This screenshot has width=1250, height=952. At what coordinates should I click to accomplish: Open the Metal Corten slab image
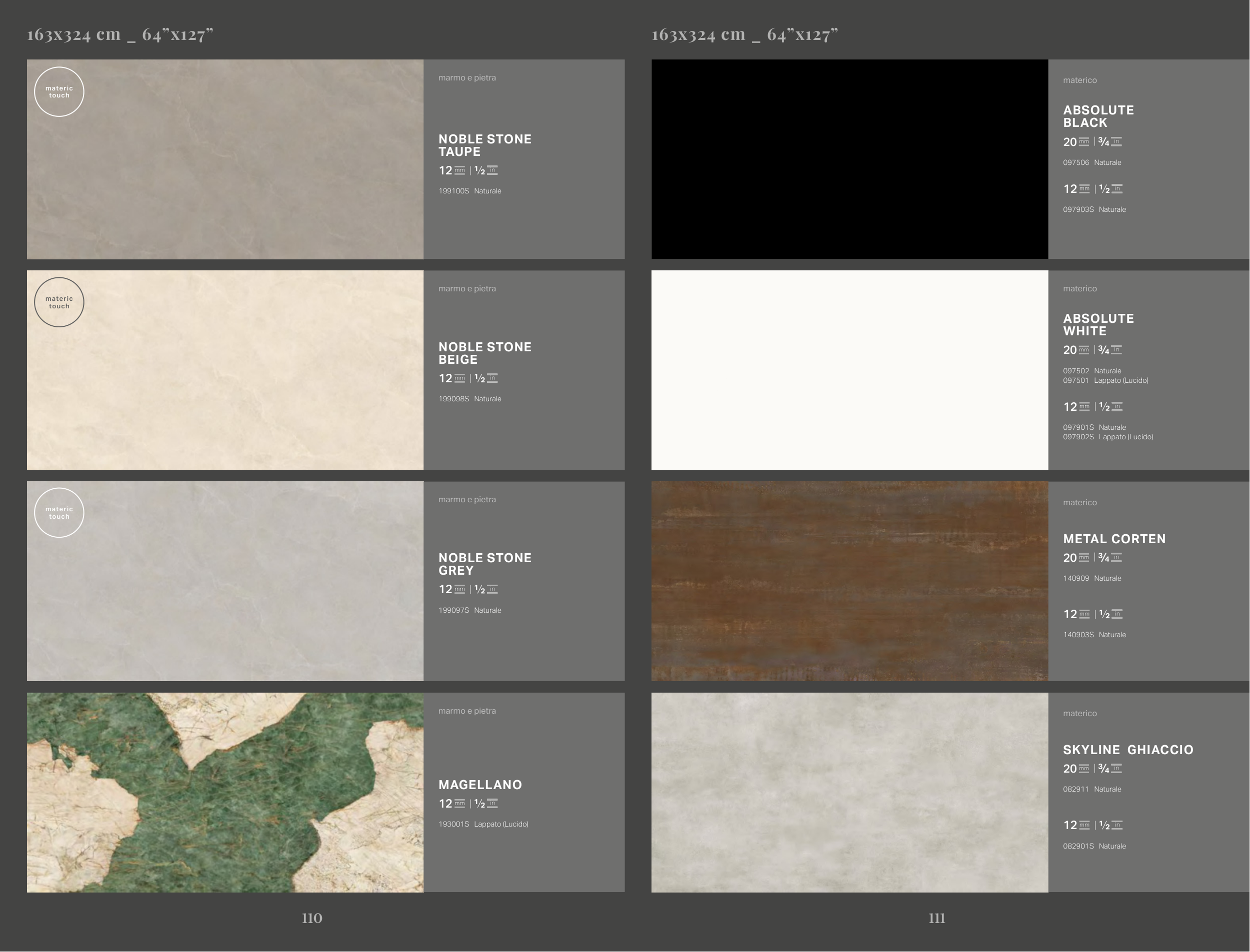tap(849, 581)
